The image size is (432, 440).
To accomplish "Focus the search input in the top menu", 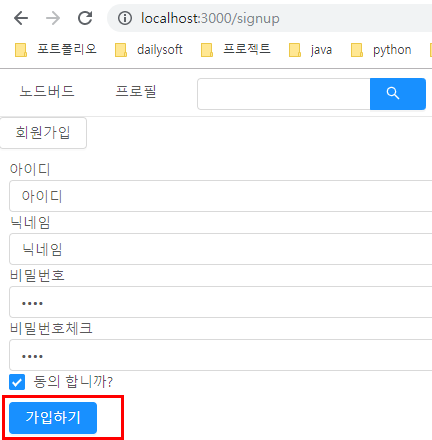I will coord(284,94).
